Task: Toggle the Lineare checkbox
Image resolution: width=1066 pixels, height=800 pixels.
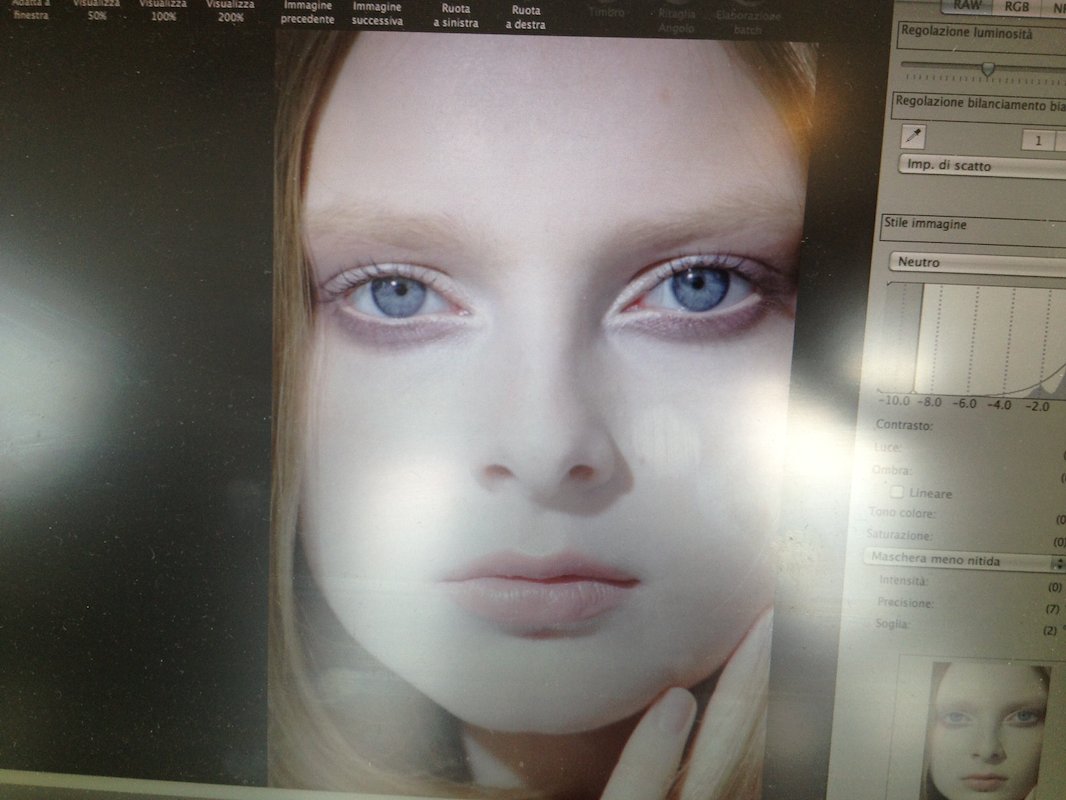Action: (897, 491)
